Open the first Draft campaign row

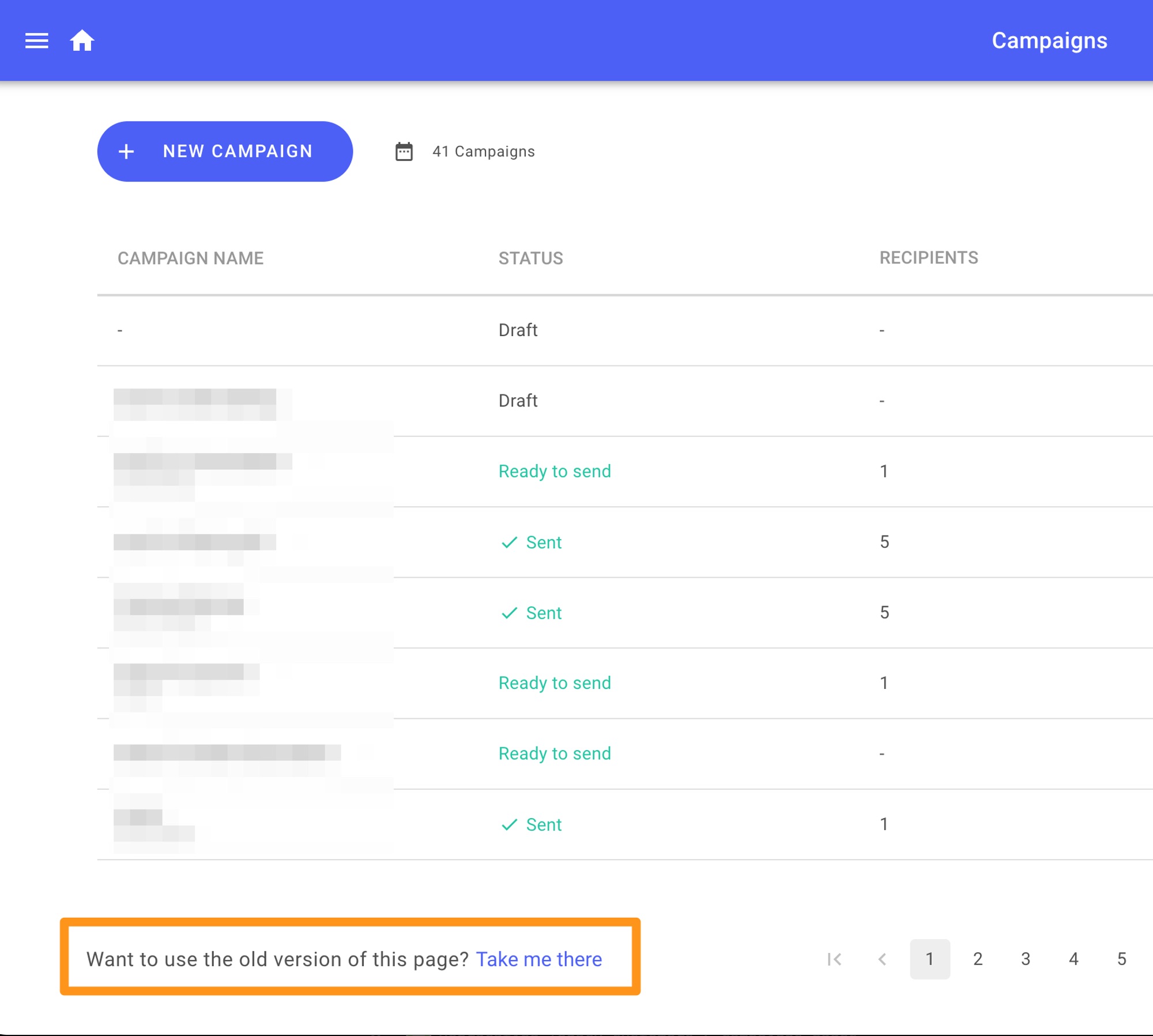[518, 330]
